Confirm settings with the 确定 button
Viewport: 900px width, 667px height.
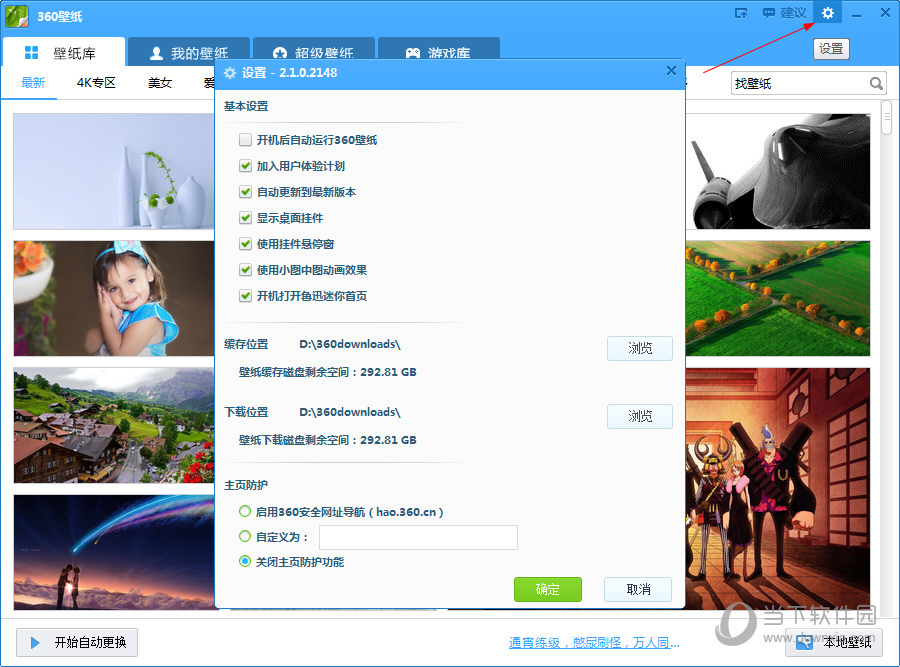coord(547,589)
